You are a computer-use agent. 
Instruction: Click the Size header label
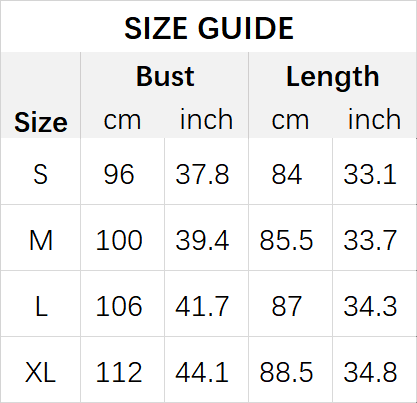41,122
